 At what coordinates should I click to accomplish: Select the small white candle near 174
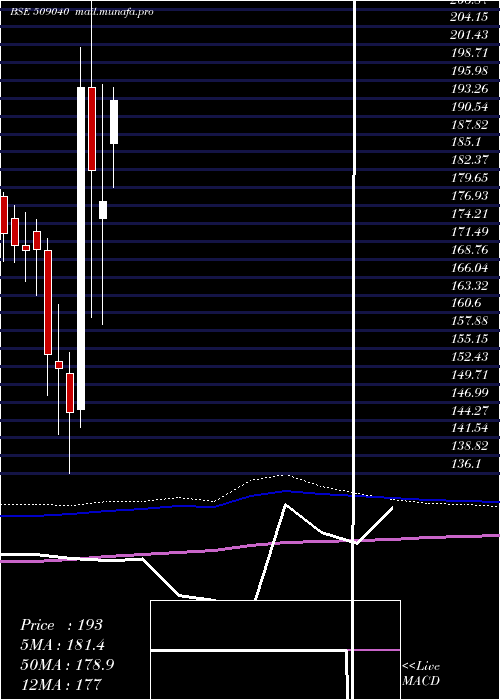[x=103, y=210]
